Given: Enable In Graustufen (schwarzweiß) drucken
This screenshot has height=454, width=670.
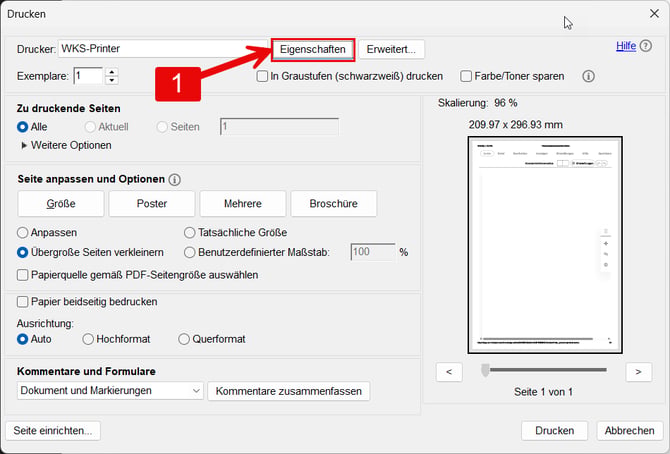Looking at the screenshot, I should pos(262,77).
